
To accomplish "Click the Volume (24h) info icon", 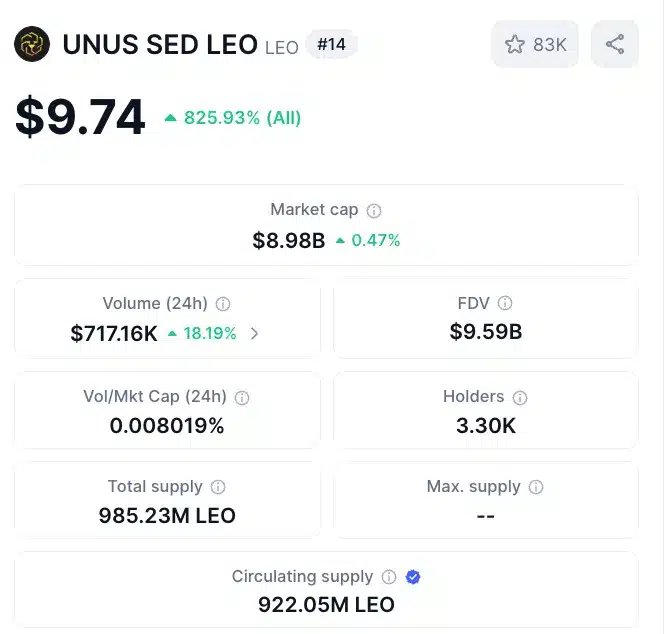I will tap(223, 304).
